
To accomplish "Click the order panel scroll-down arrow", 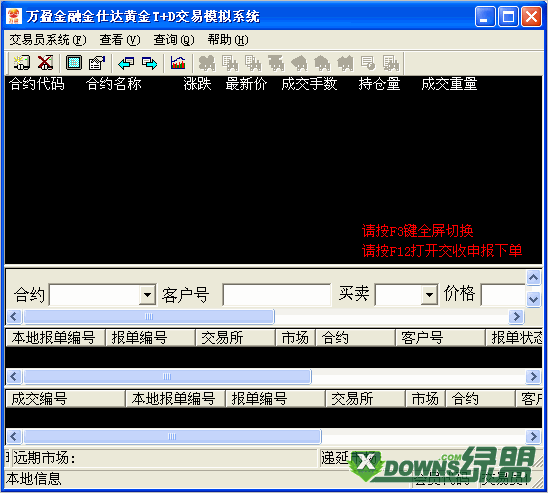I will tap(534, 299).
